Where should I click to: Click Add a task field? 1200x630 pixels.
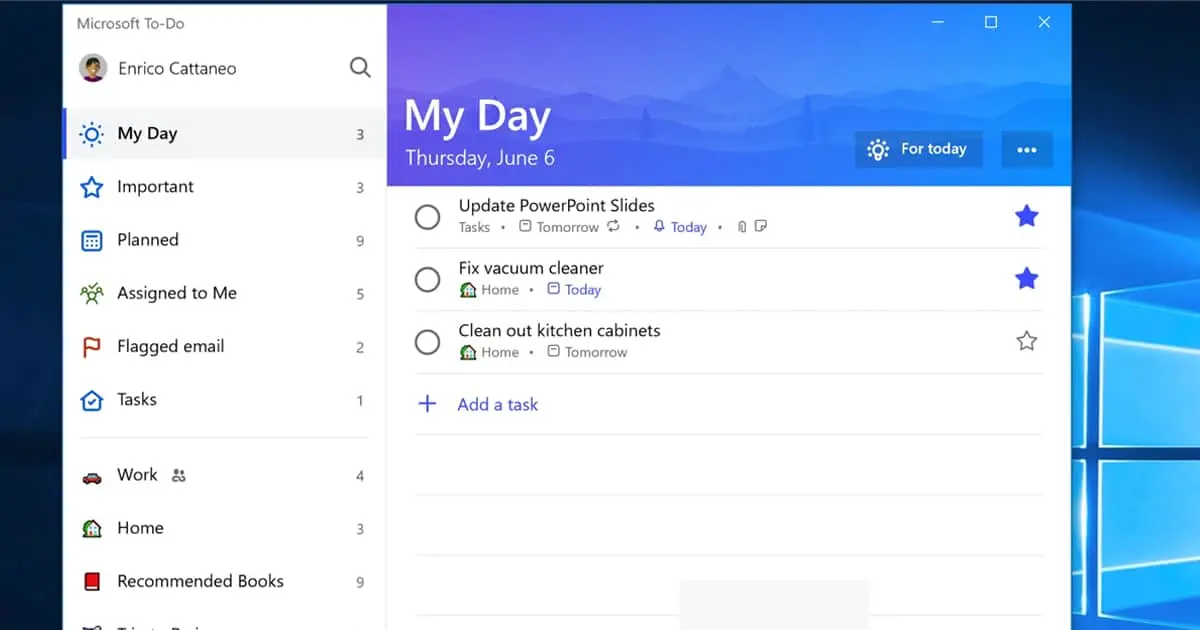tap(729, 404)
